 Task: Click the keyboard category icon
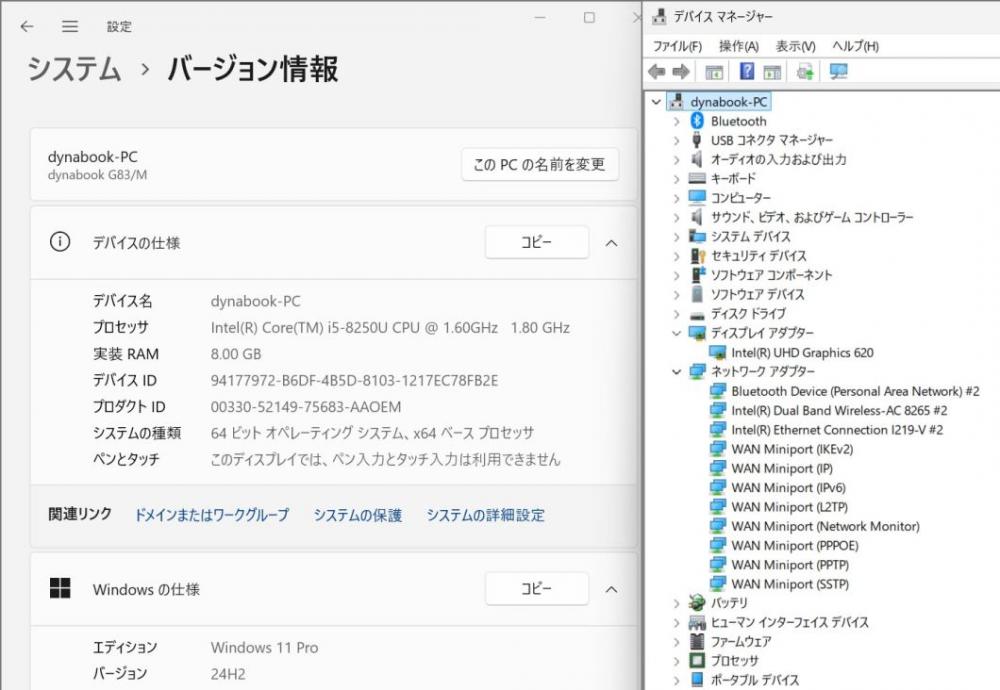point(697,179)
